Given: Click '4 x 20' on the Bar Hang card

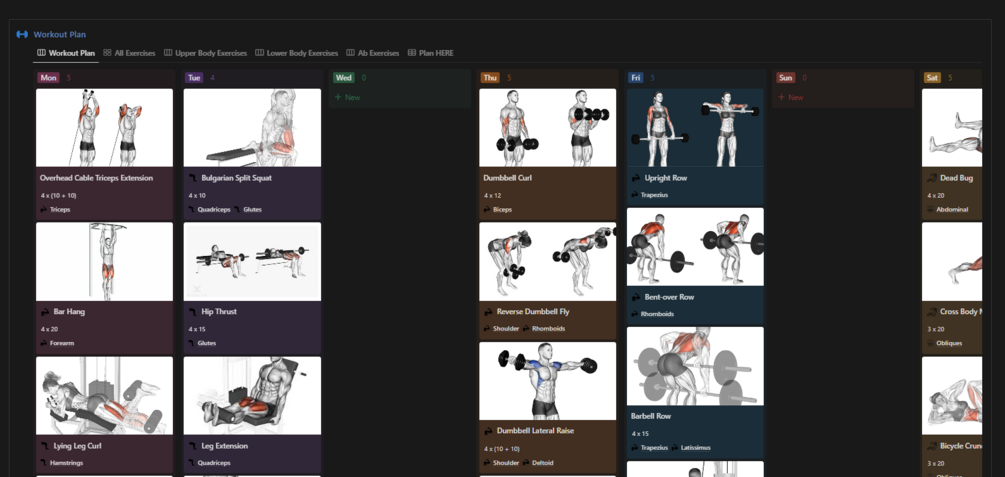Looking at the screenshot, I should (x=49, y=329).
